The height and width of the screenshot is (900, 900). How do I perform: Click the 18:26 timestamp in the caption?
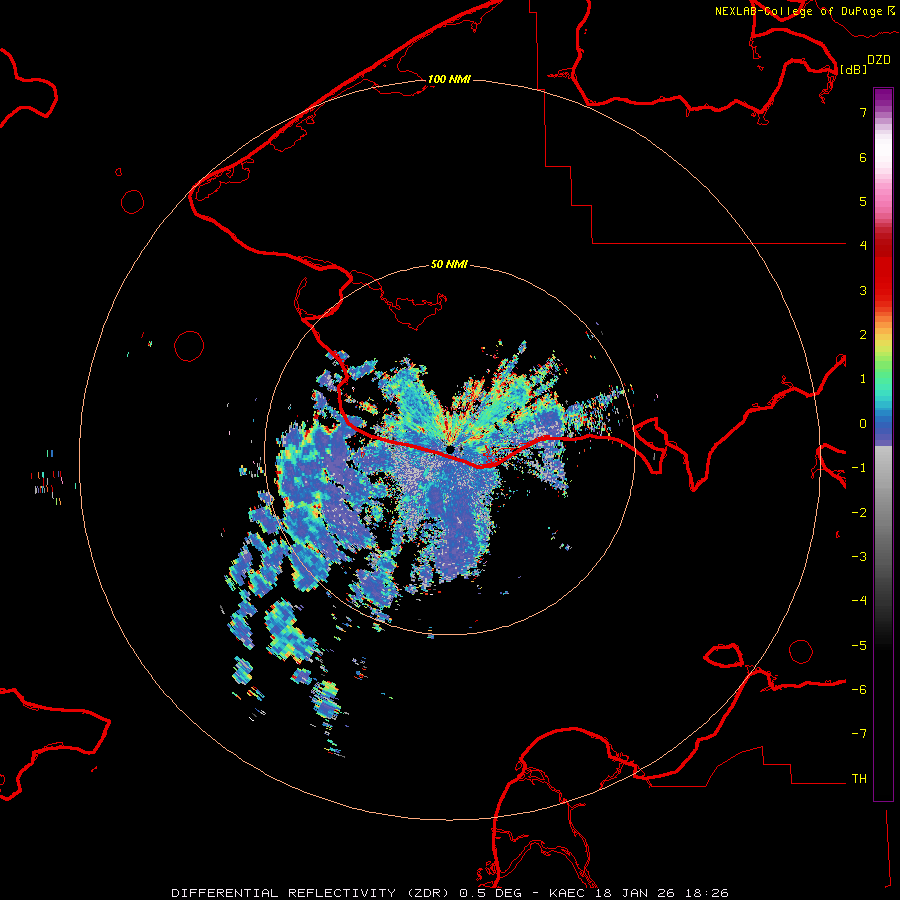[x=705, y=893]
